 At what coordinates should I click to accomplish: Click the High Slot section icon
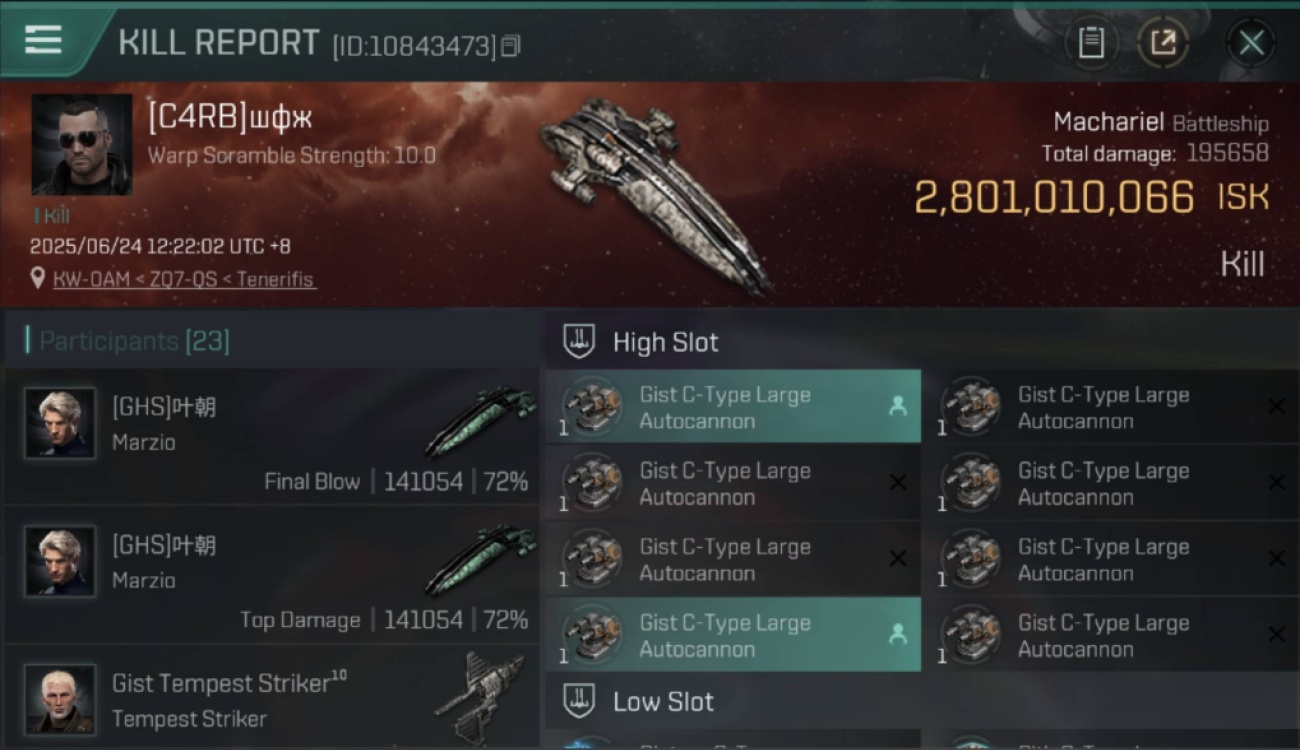pyautogui.click(x=579, y=341)
